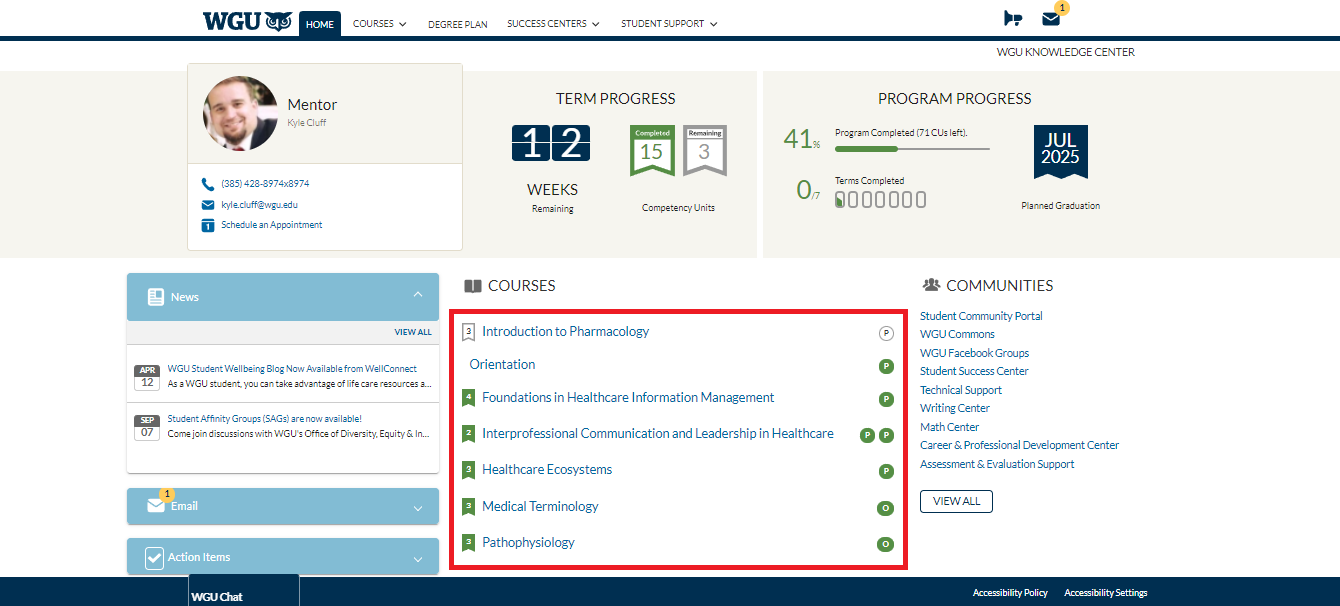Click the VIEW ALL button under Communities
The image size is (1340, 606).
tap(956, 501)
